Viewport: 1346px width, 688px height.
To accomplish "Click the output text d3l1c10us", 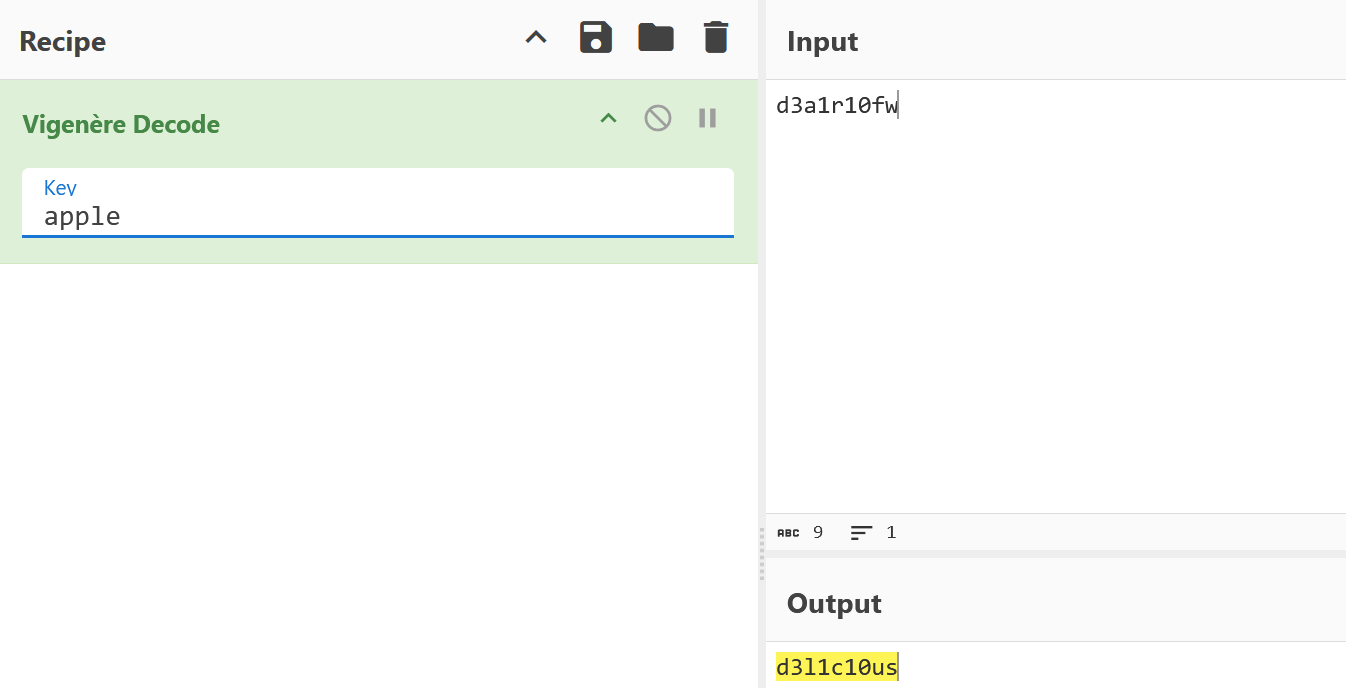I will (837, 667).
